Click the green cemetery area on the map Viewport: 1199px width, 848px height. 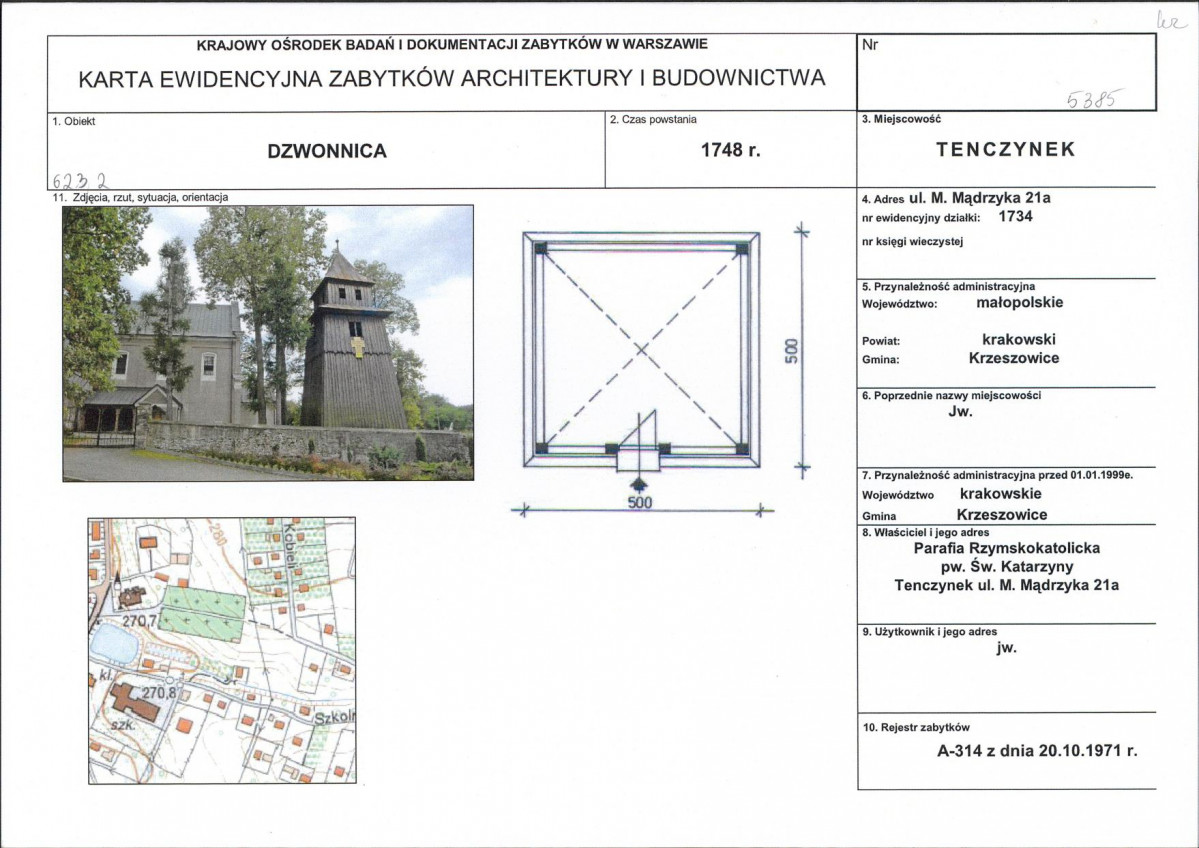pos(203,612)
